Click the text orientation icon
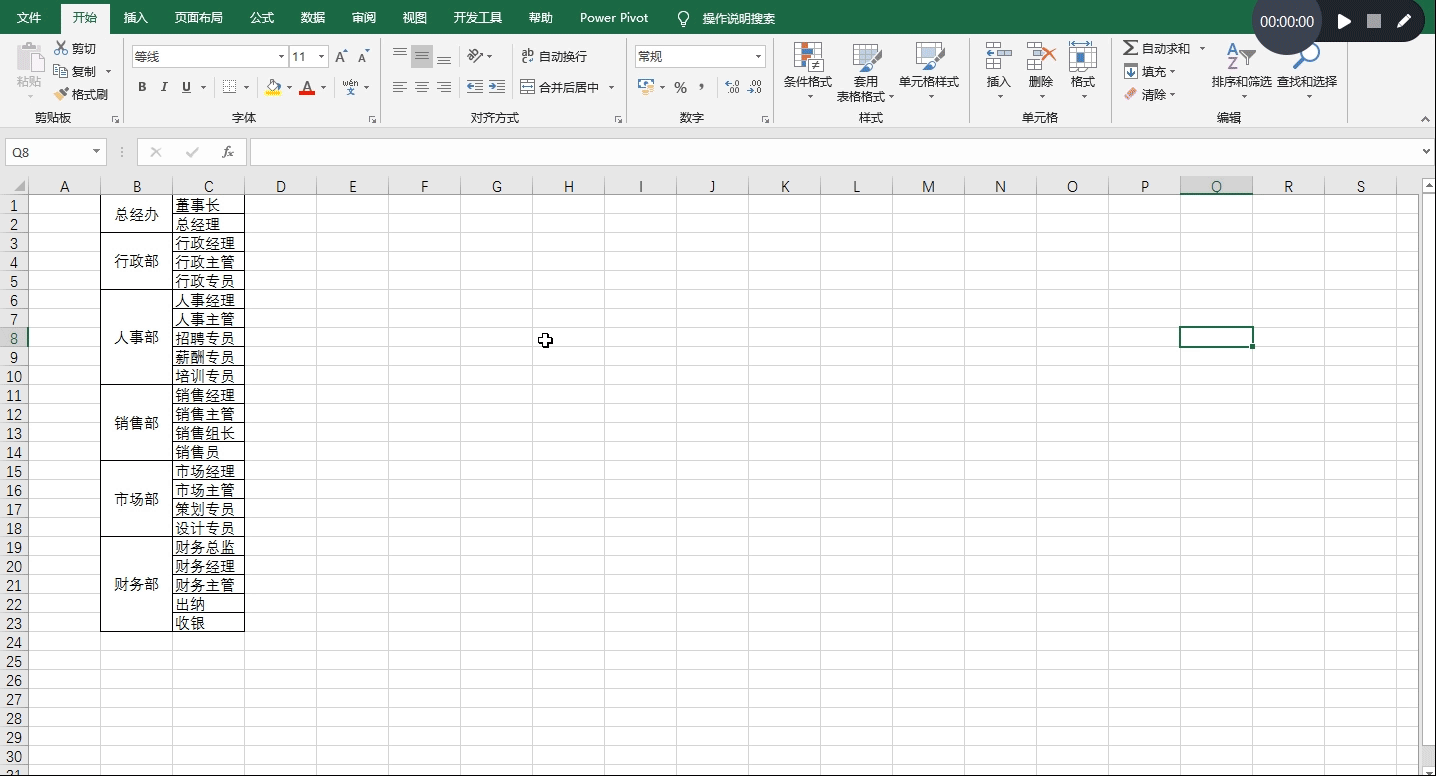This screenshot has height=776, width=1436. pyautogui.click(x=475, y=56)
